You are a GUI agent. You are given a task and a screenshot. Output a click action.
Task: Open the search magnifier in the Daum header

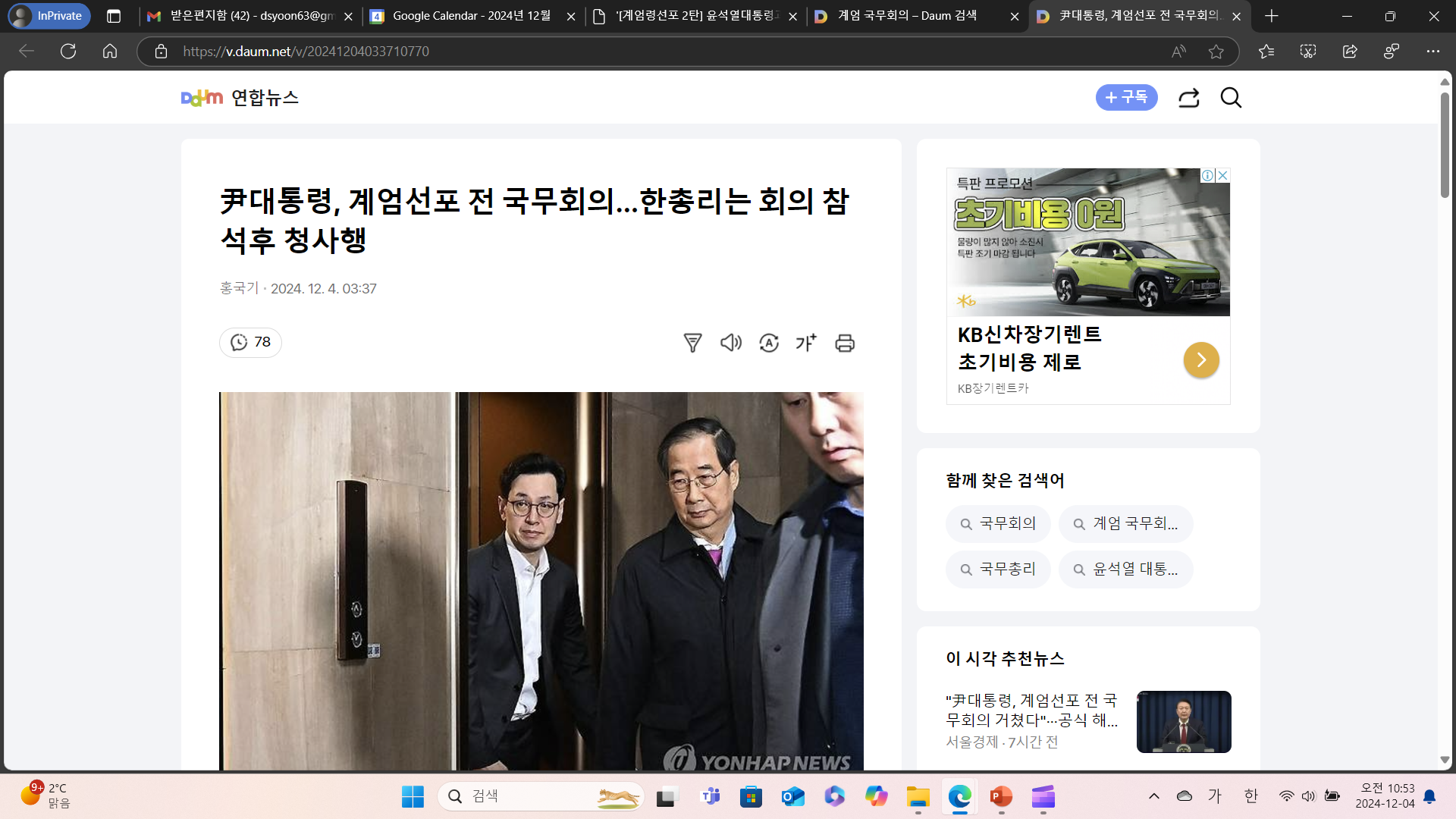pos(1231,98)
